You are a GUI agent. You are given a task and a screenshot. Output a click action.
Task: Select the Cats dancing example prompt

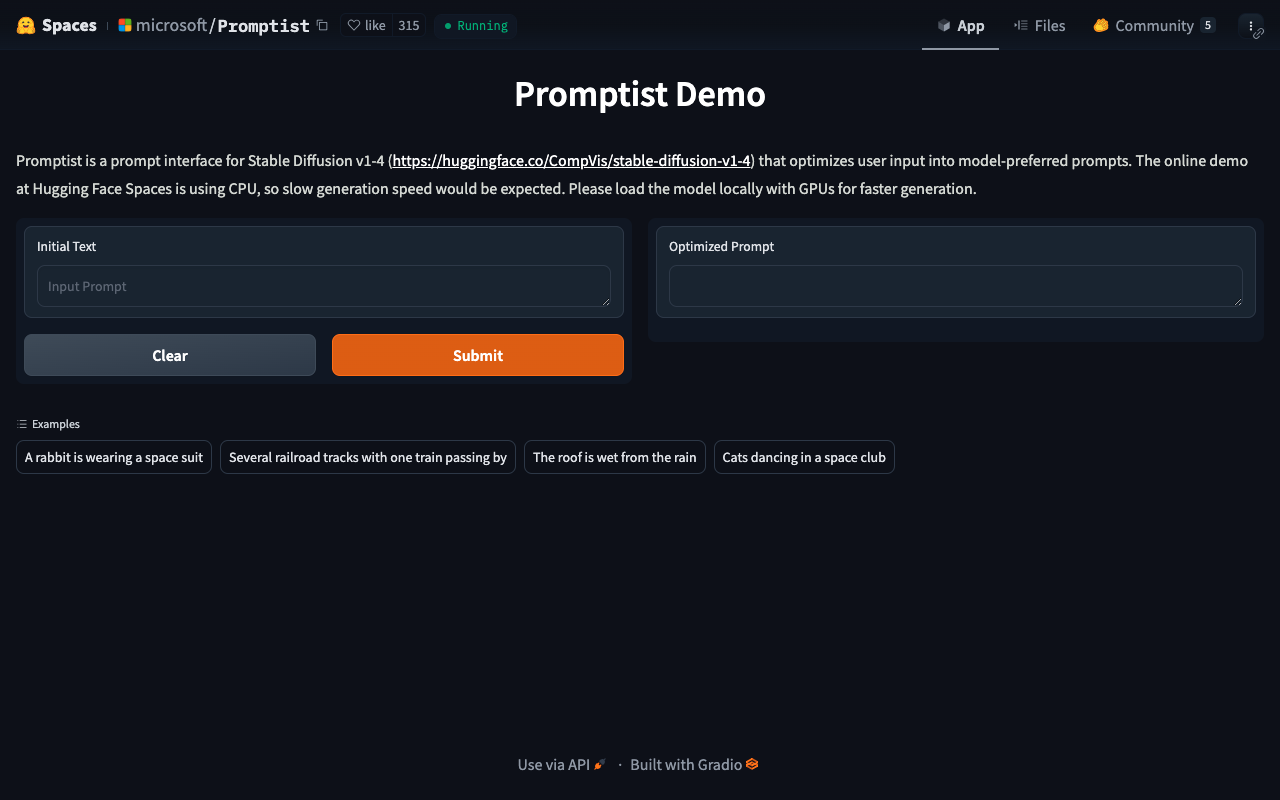804,458
